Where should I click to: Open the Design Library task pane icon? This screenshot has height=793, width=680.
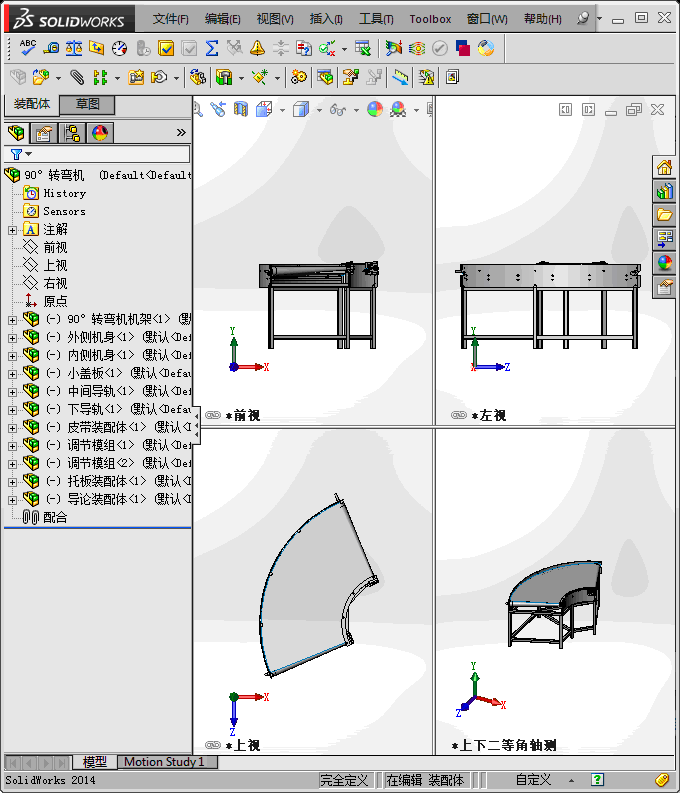[664, 191]
